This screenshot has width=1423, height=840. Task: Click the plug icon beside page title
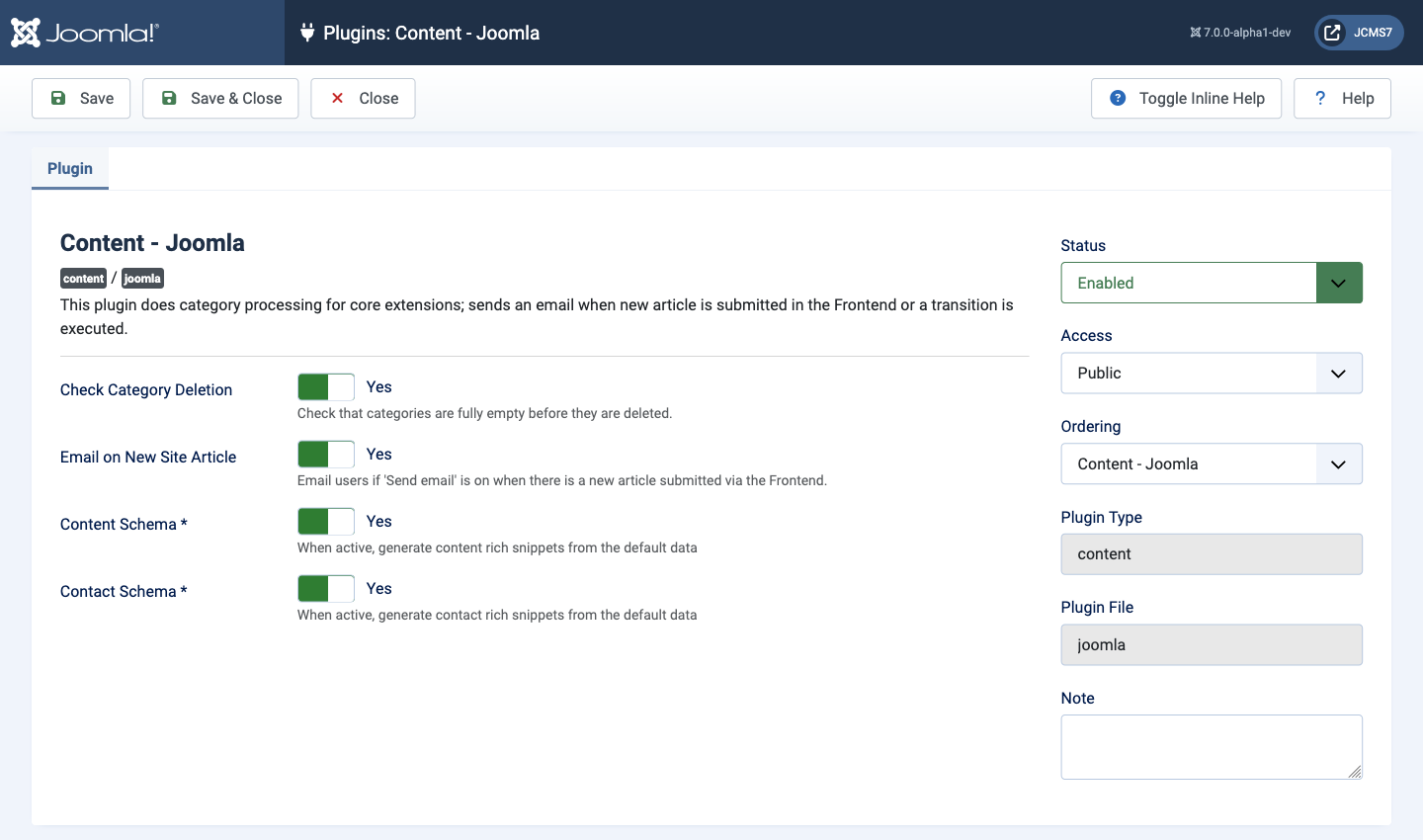point(307,33)
